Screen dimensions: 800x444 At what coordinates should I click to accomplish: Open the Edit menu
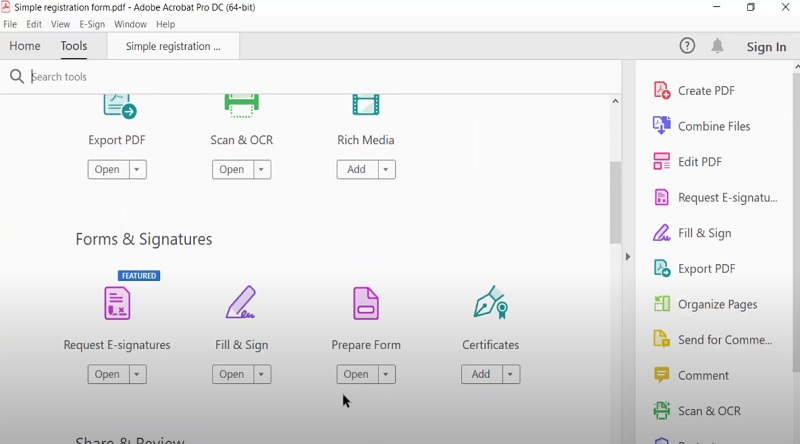(34, 24)
